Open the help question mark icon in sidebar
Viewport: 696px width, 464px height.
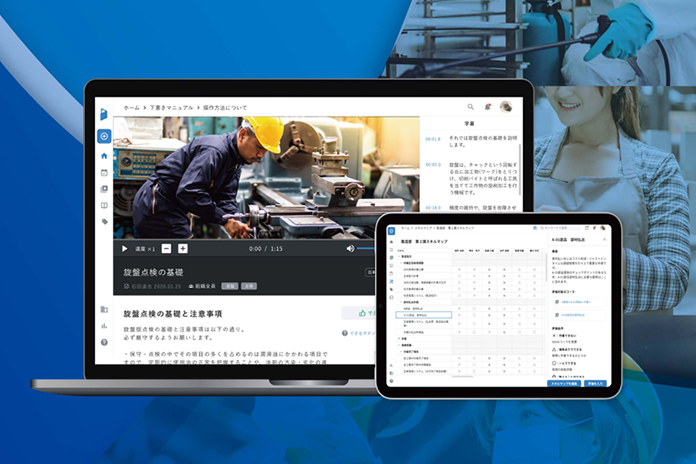pos(104,342)
